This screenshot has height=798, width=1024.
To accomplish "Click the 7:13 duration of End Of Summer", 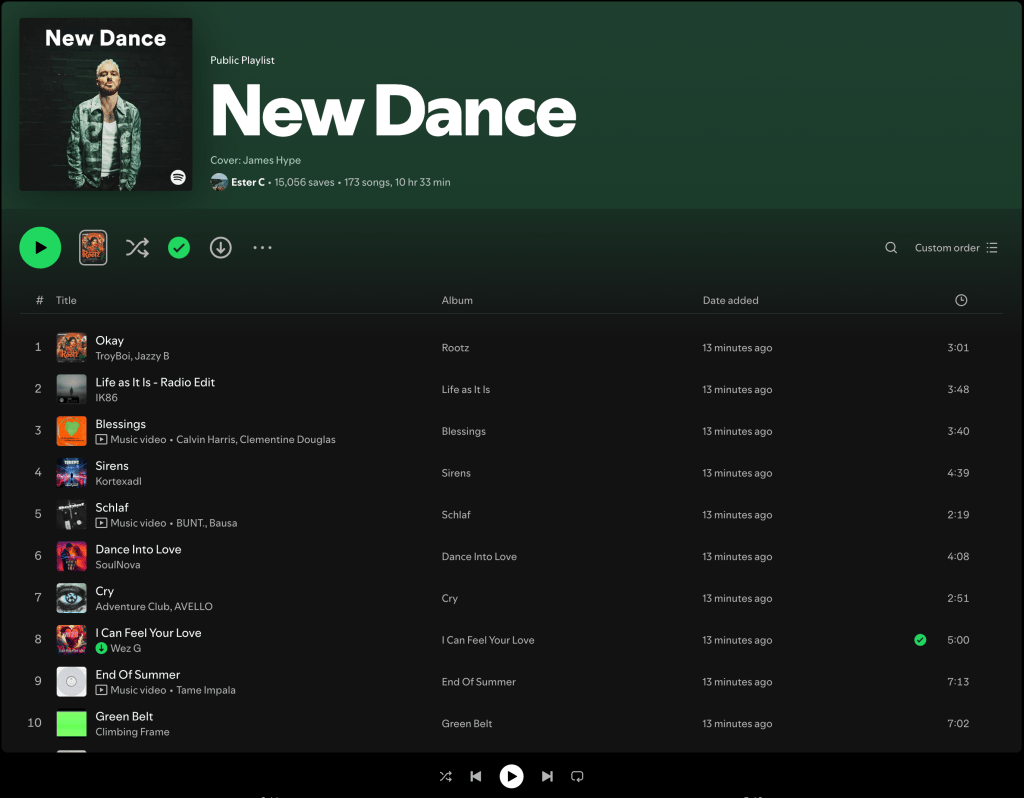I will (958, 682).
